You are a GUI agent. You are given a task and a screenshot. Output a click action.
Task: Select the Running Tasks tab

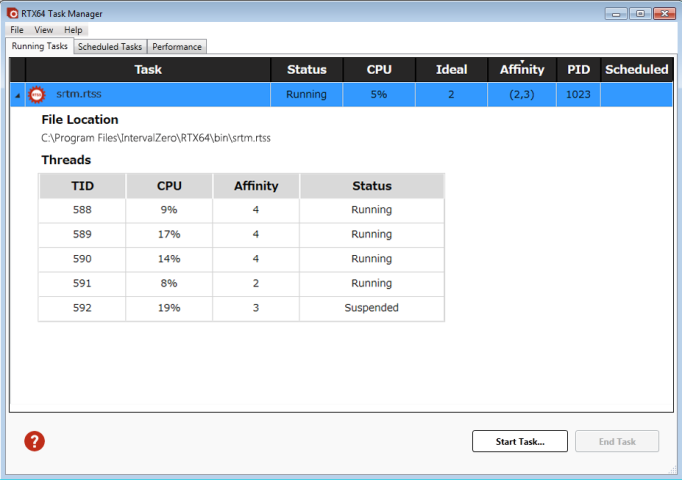tap(39, 47)
